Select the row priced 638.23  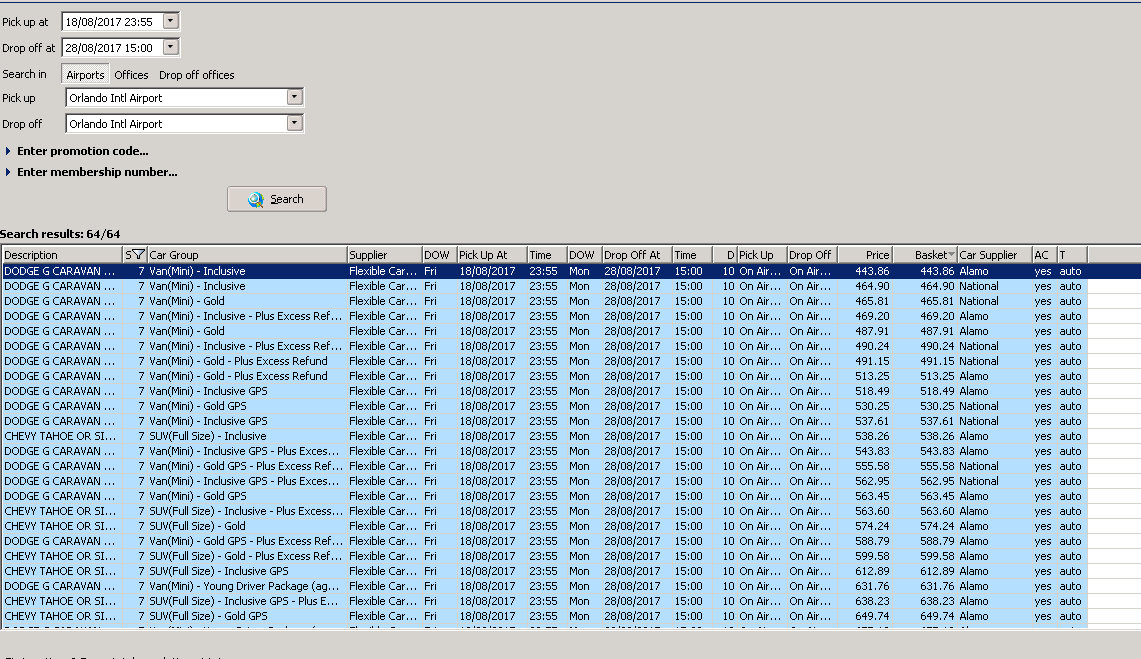point(544,601)
